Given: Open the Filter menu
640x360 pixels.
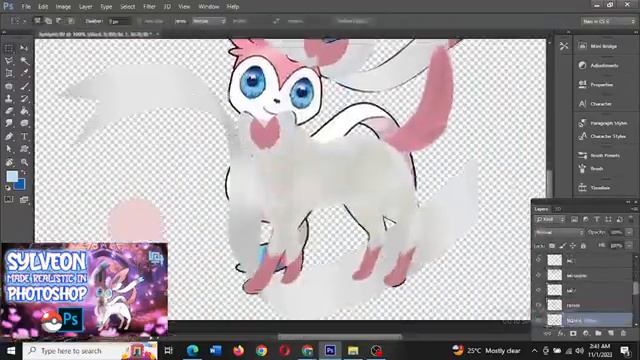Looking at the screenshot, I should (149, 7).
